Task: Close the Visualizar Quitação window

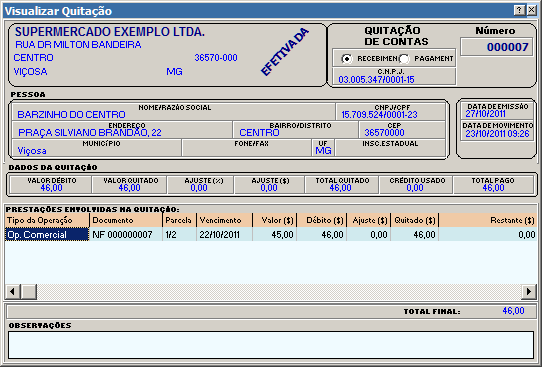Action: tap(531, 10)
